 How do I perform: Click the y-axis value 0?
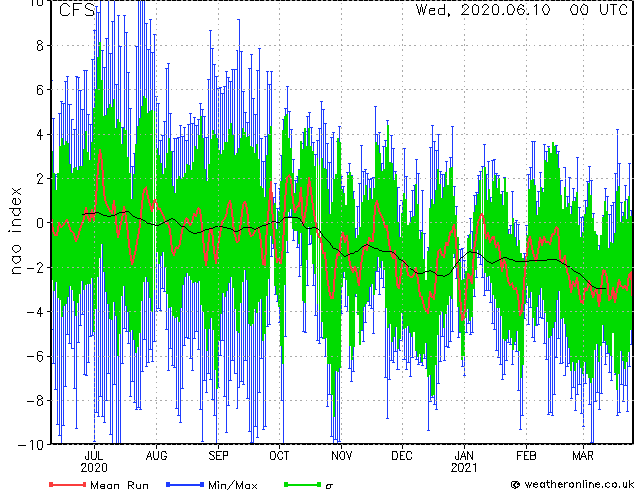coord(40,223)
